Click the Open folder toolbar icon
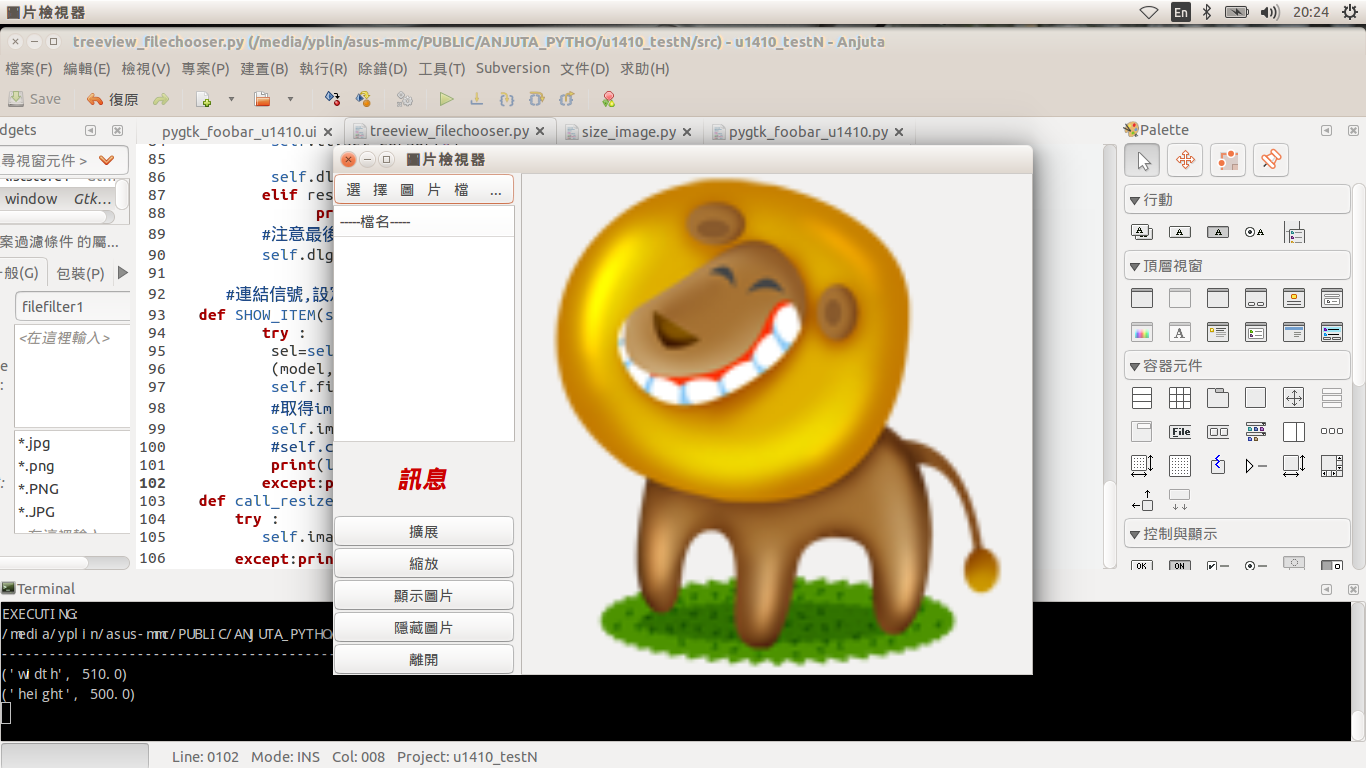The image size is (1366, 768). coord(262,99)
